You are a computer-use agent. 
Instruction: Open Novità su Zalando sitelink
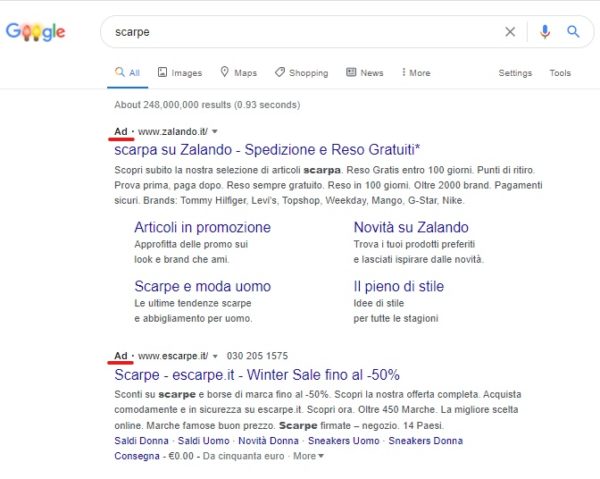coord(411,227)
